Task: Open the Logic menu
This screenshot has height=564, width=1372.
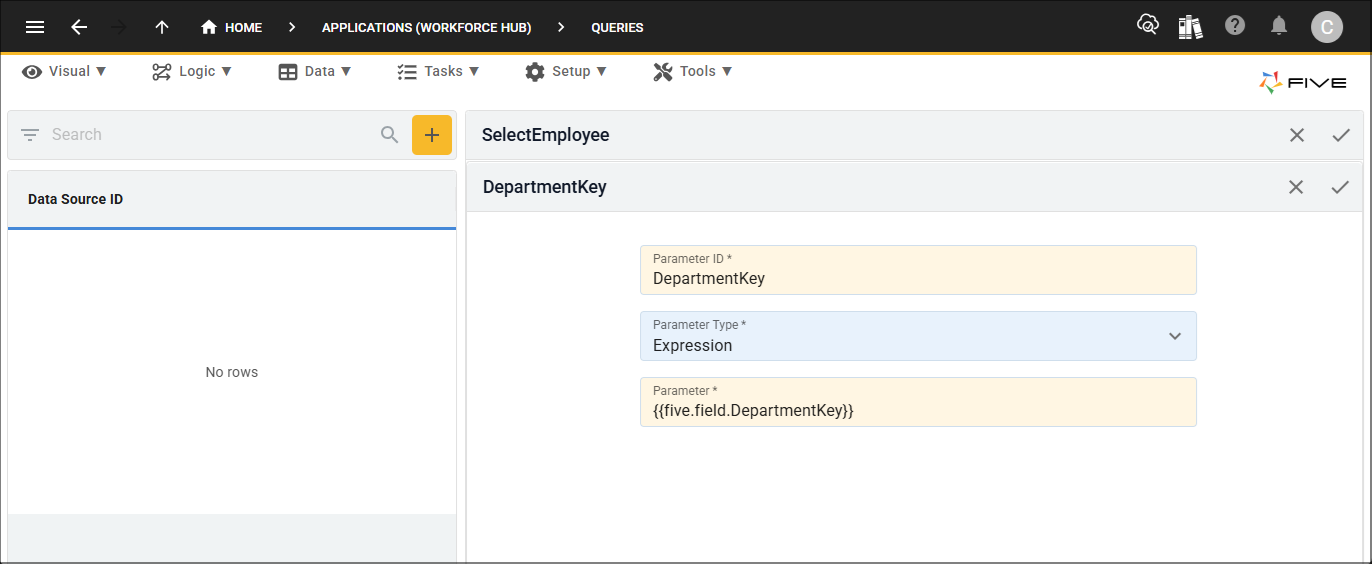Action: (x=192, y=71)
